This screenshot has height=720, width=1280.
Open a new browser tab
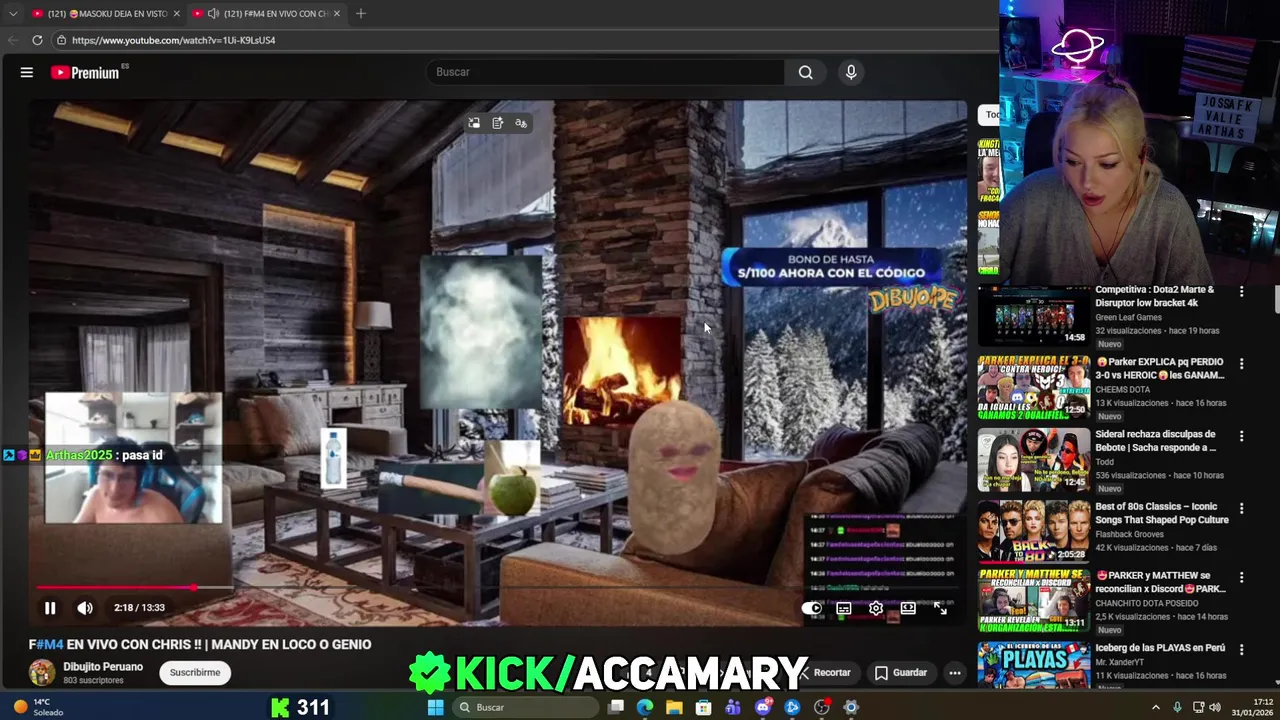[361, 13]
